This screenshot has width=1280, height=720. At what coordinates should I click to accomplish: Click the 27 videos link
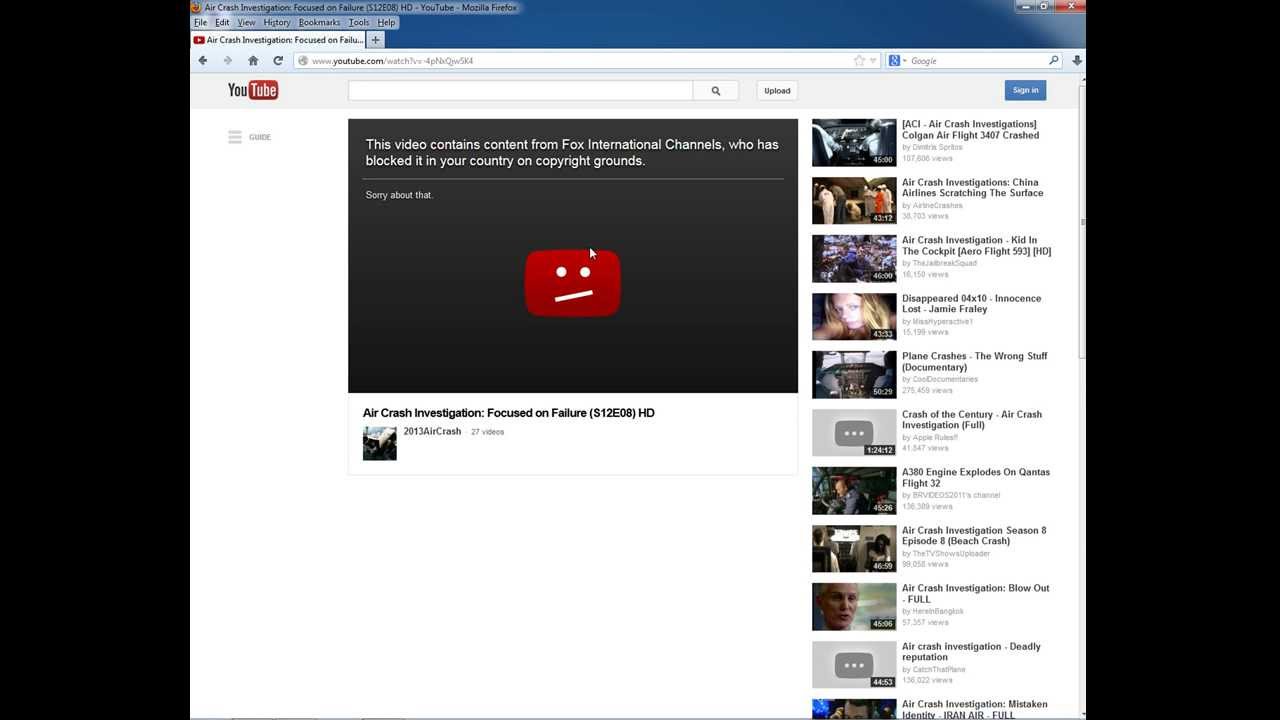click(x=487, y=432)
